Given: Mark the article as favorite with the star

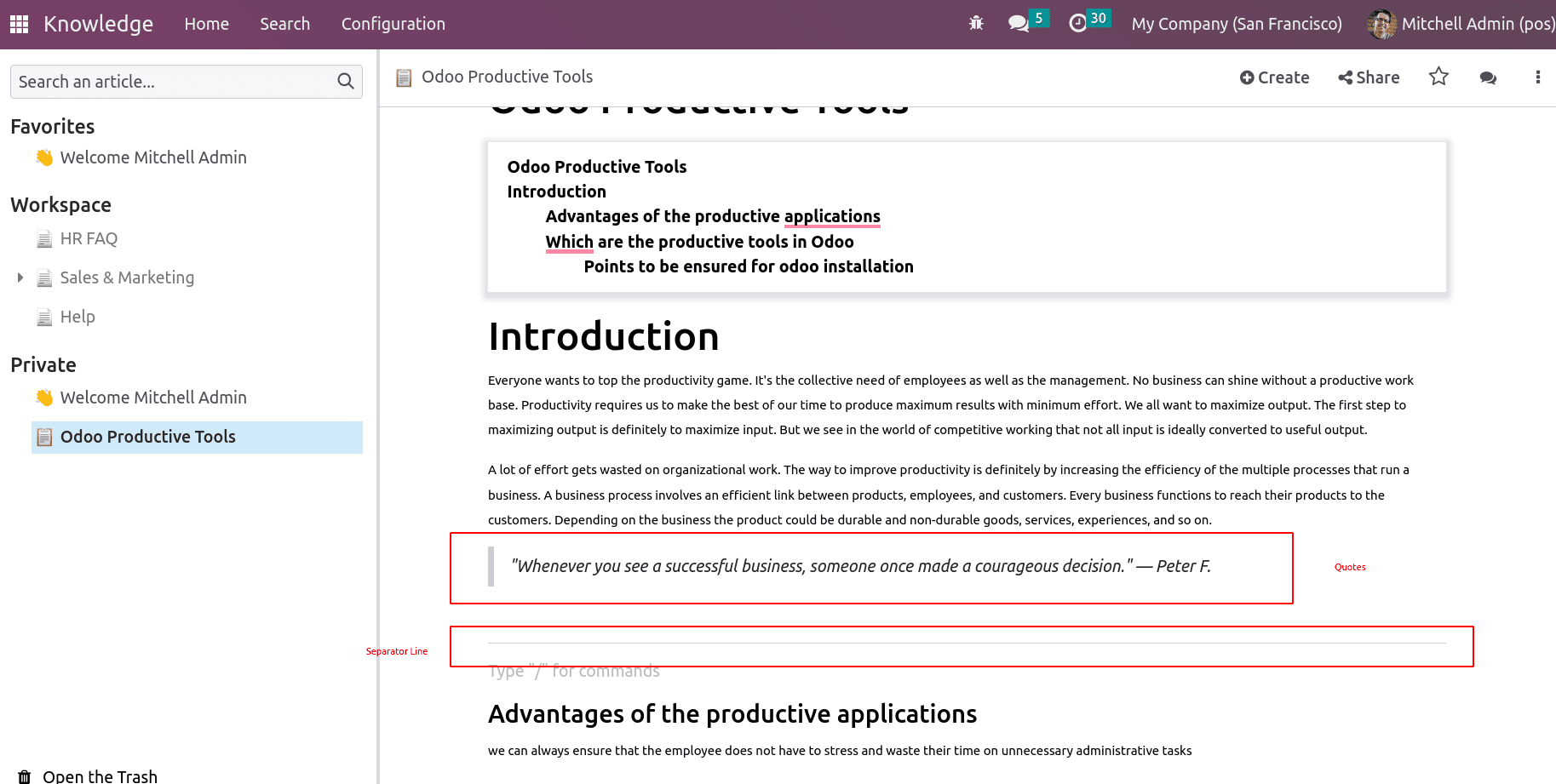Looking at the screenshot, I should click(x=1438, y=77).
